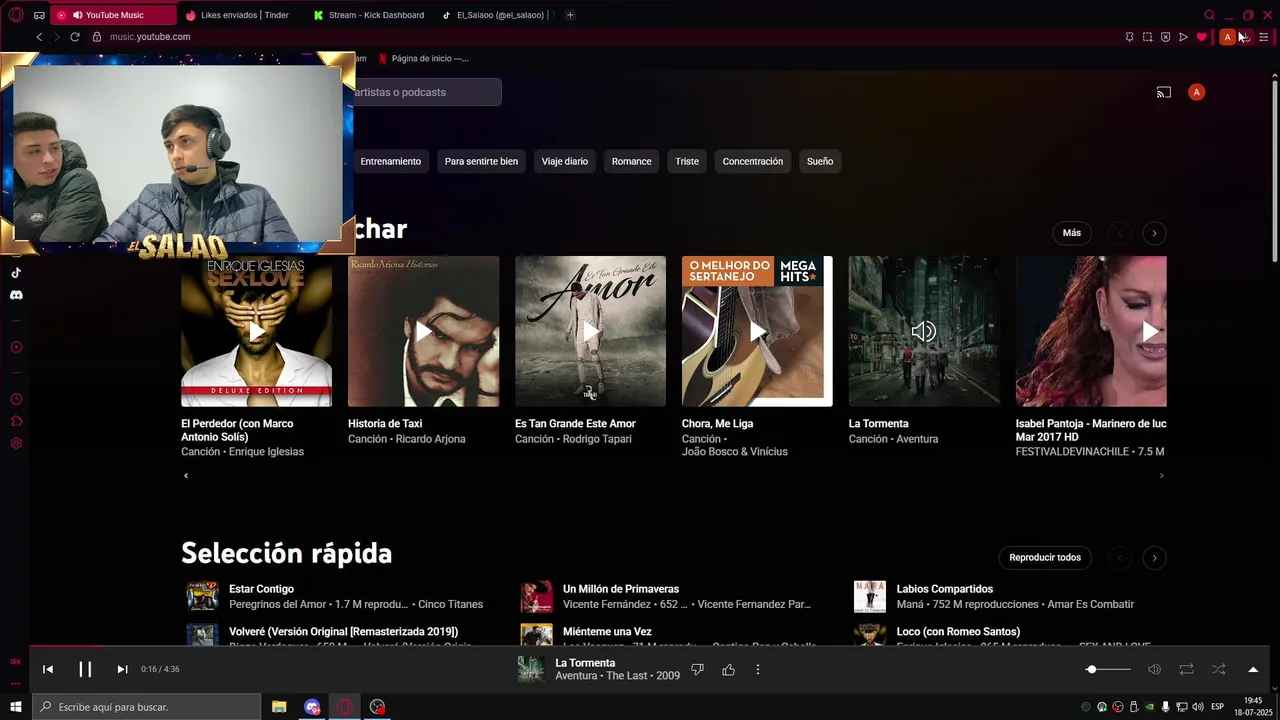Like La Tormenta with thumbs up
Screen dimensions: 1280x720
point(728,669)
